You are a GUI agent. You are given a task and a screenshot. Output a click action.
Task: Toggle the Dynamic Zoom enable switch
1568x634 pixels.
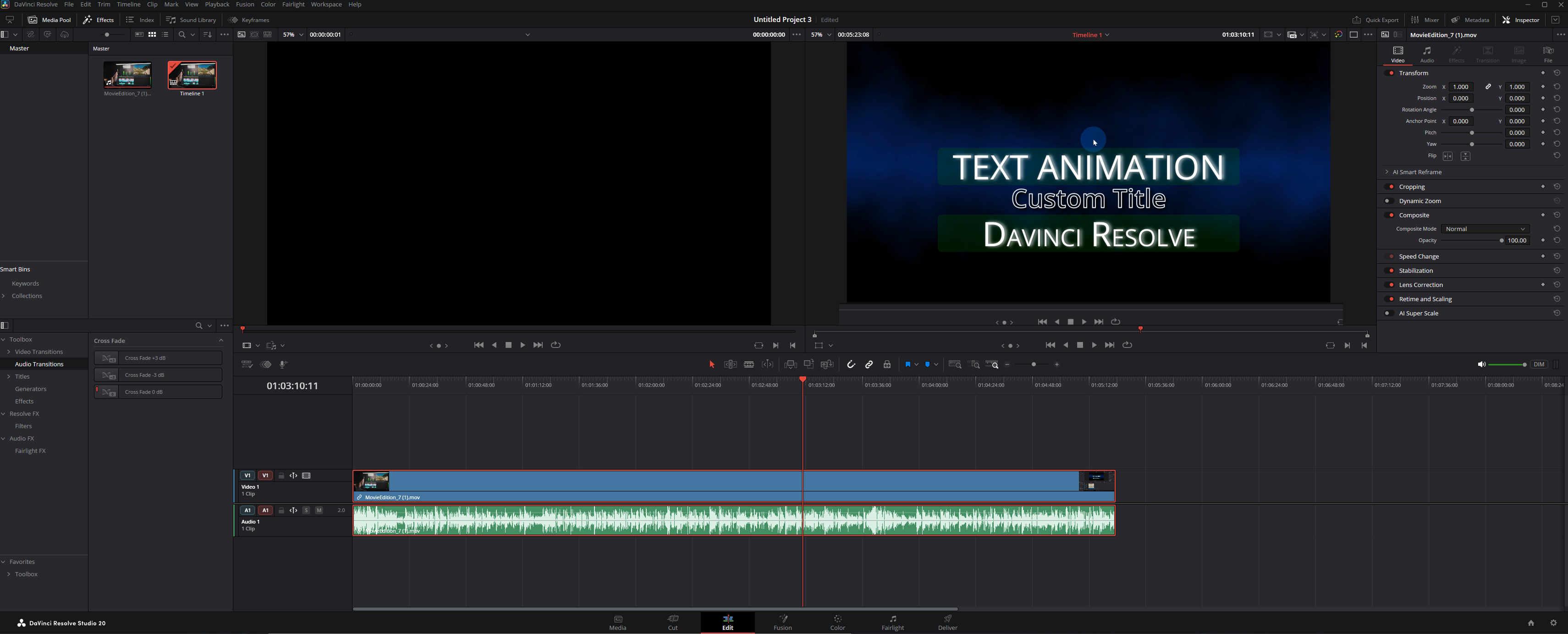coord(1389,201)
